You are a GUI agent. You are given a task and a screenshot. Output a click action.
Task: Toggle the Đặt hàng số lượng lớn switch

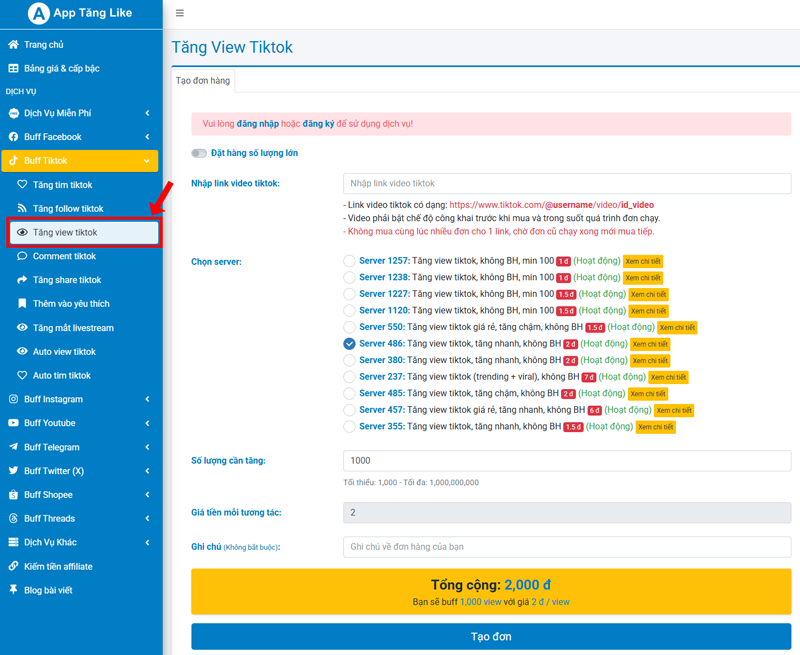(x=199, y=153)
